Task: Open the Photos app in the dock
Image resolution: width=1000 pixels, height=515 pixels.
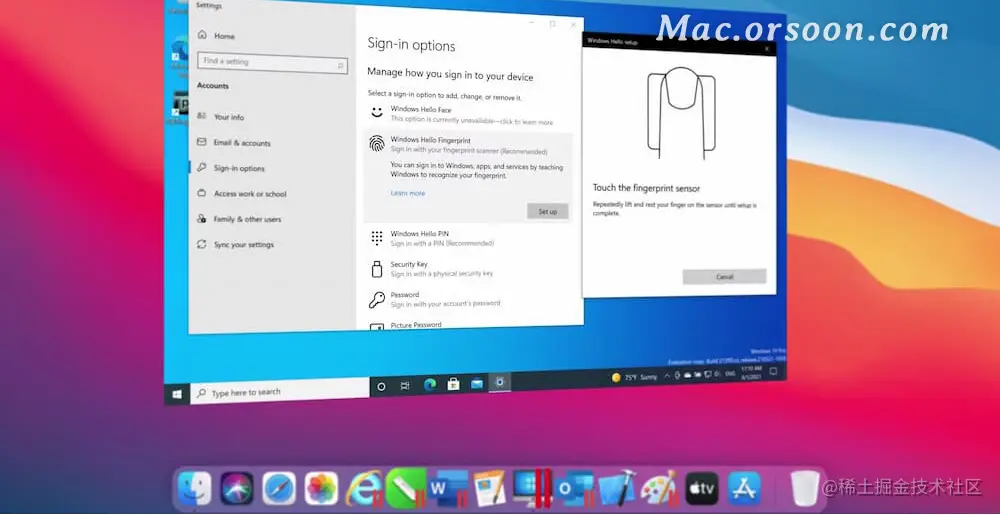Action: [x=321, y=489]
